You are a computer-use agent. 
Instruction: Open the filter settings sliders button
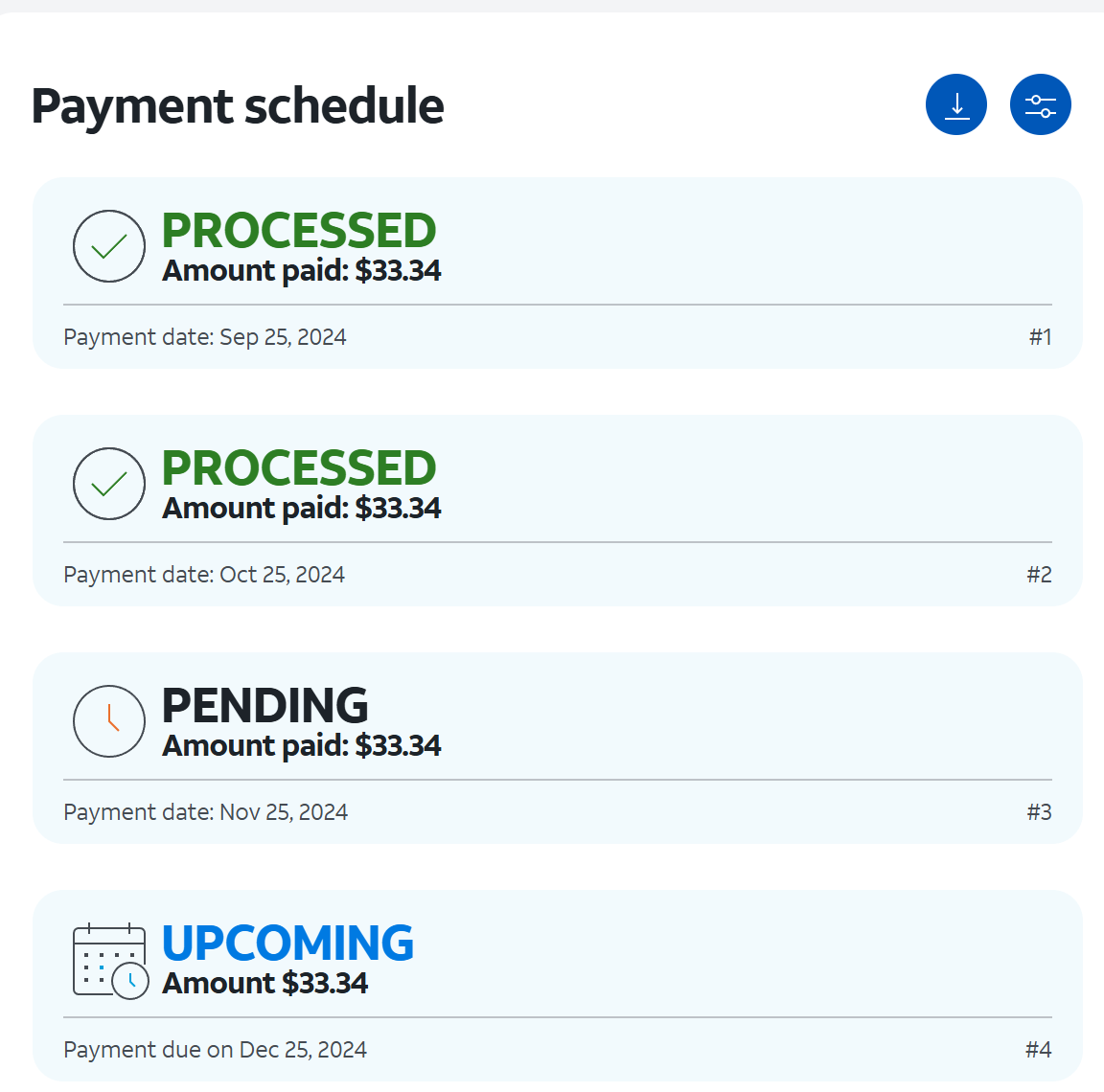point(1040,104)
